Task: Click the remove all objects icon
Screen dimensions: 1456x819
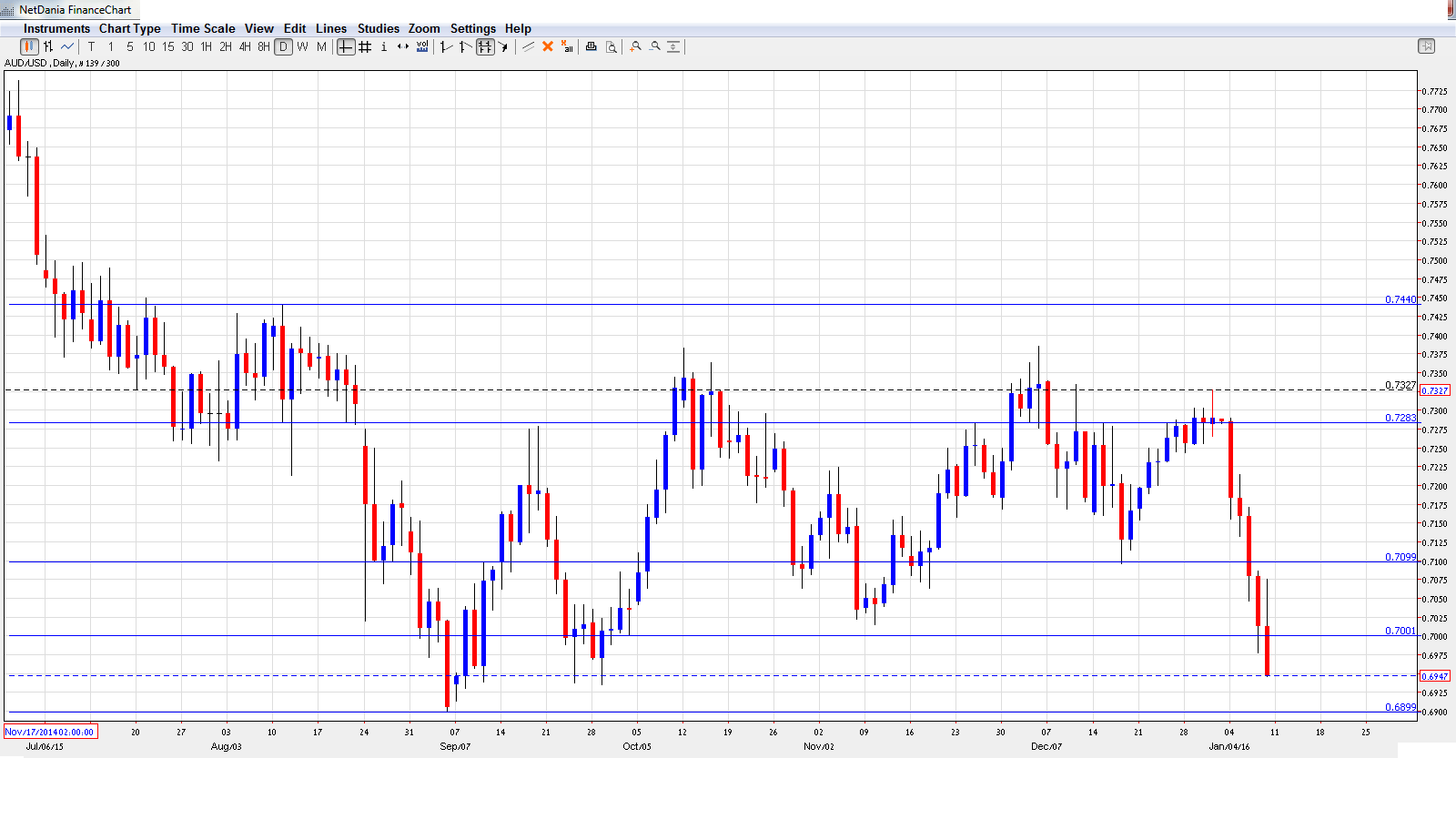Action: click(566, 46)
